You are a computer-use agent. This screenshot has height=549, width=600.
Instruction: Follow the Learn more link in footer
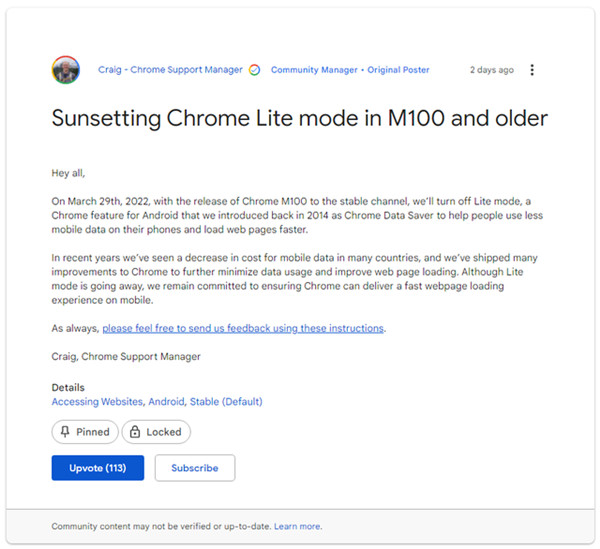coord(298,526)
